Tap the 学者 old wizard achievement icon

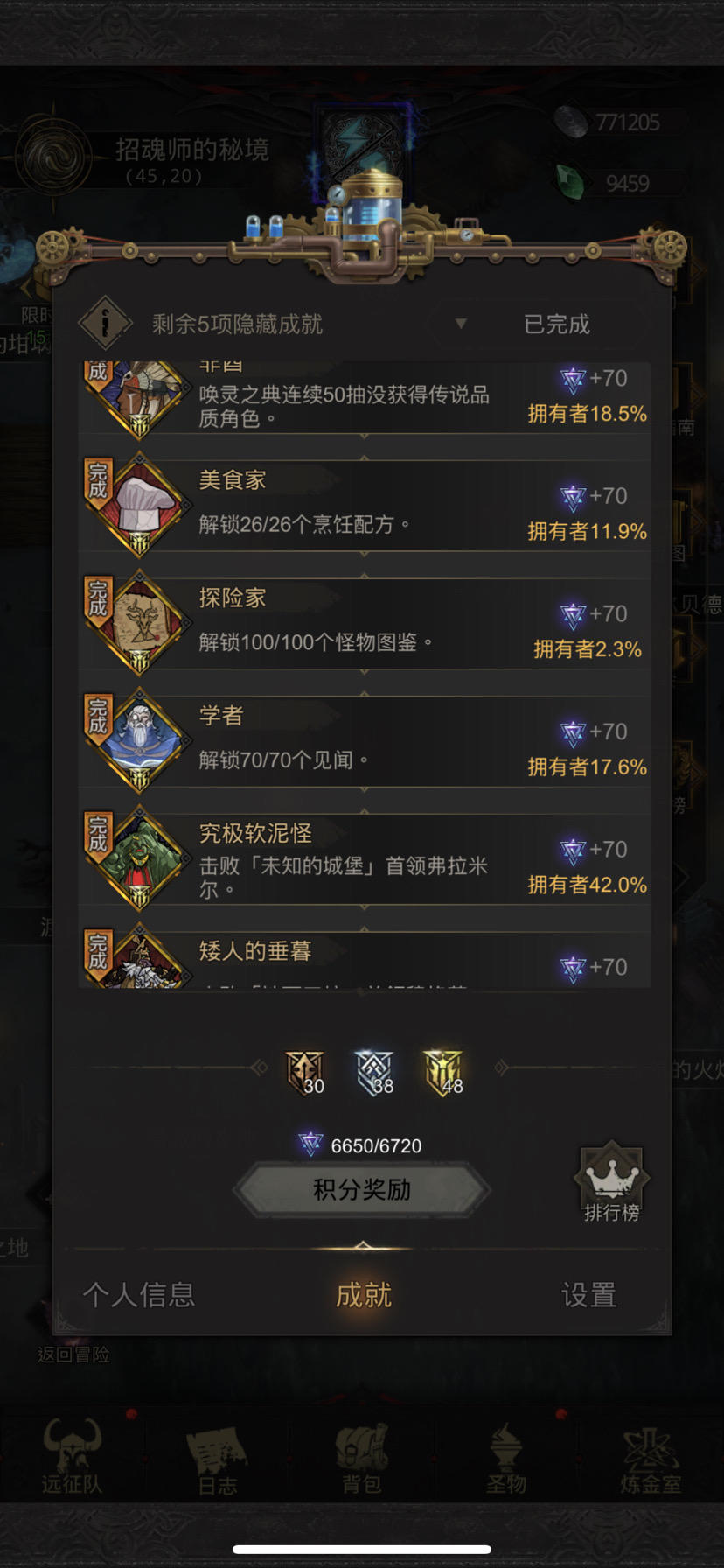(140, 741)
